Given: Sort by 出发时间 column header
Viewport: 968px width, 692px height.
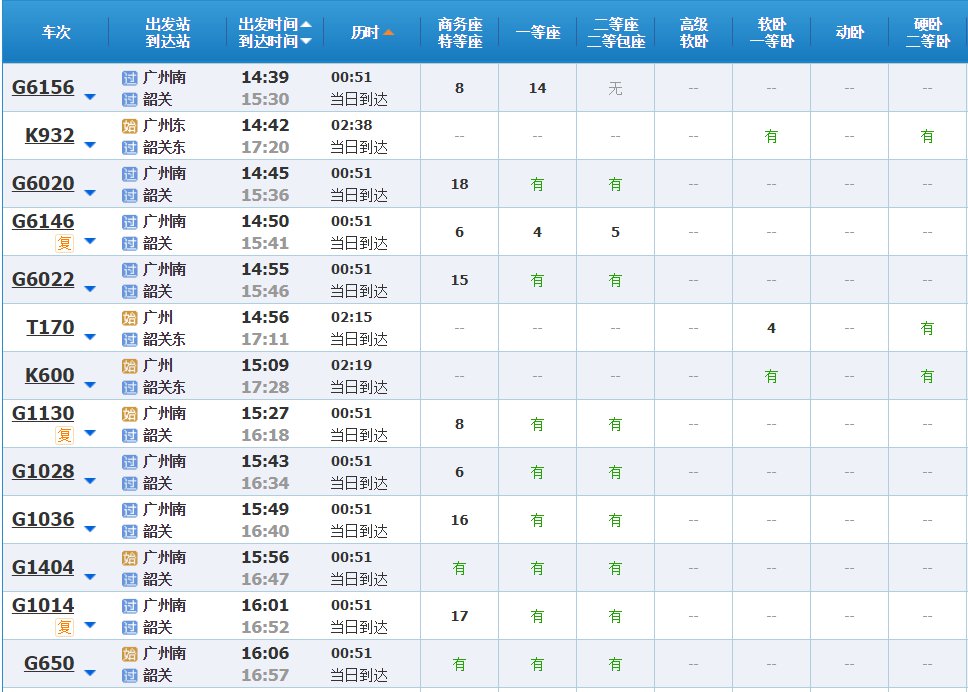Looking at the screenshot, I should [x=275, y=23].
